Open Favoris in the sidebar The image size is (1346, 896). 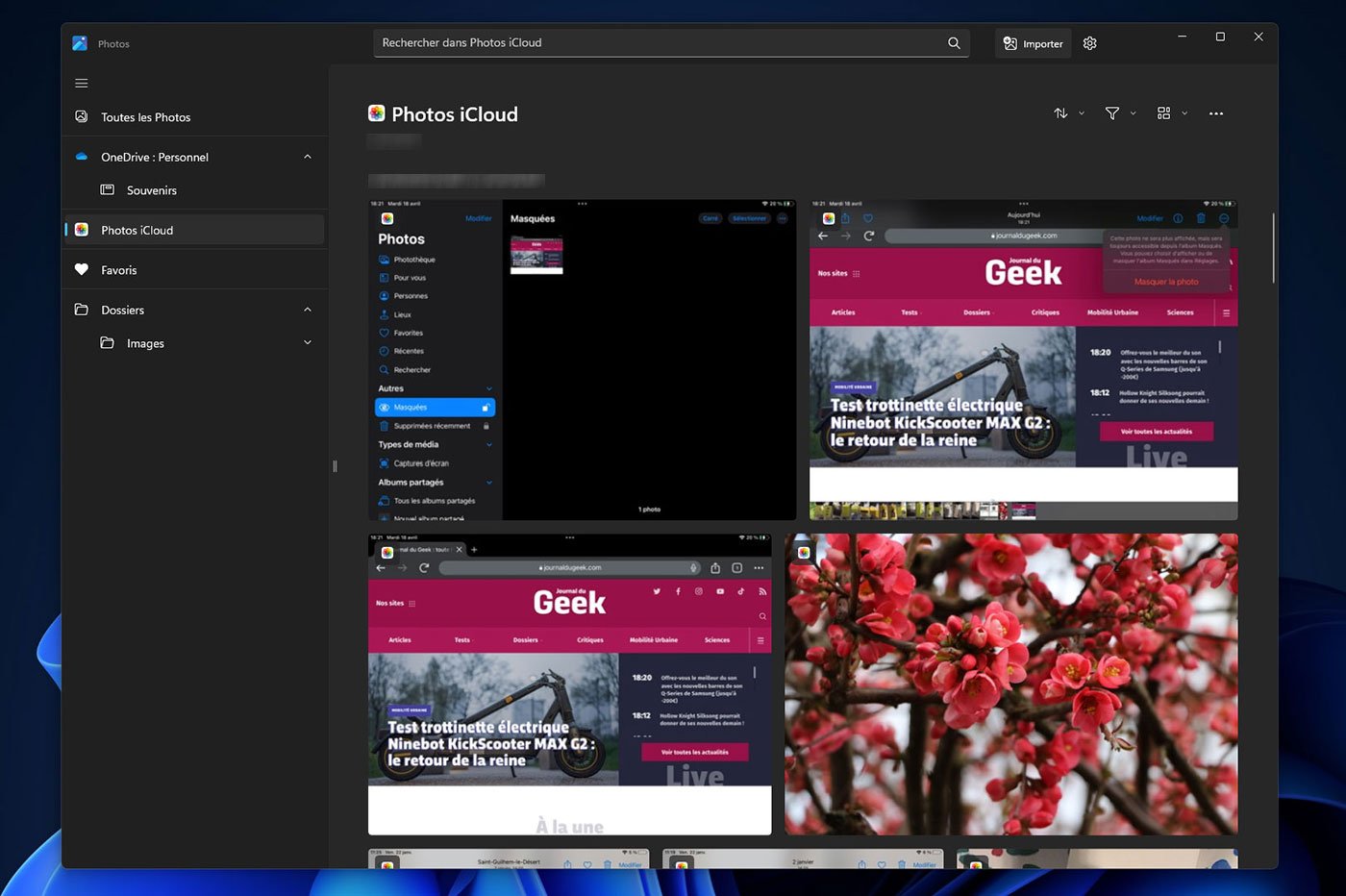tap(194, 270)
